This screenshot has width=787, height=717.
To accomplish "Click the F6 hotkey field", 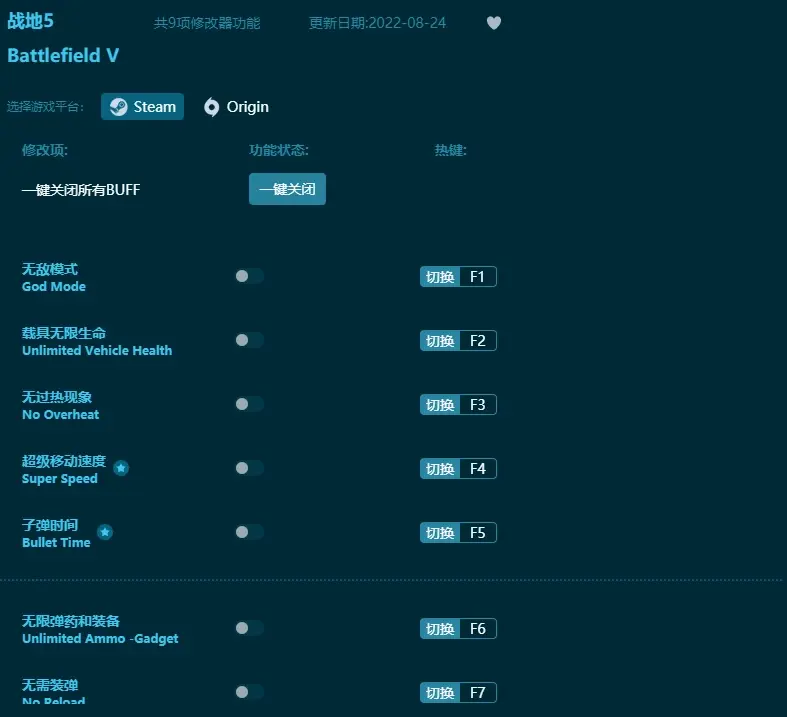I will [x=478, y=629].
